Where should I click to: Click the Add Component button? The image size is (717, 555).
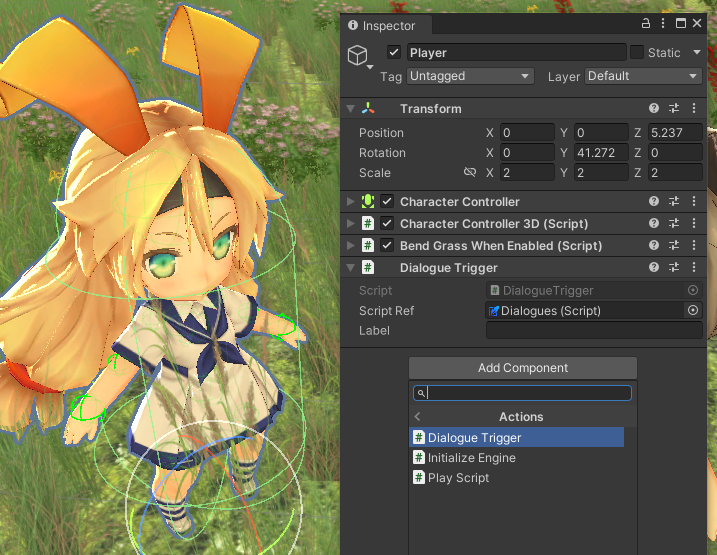pyautogui.click(x=523, y=368)
